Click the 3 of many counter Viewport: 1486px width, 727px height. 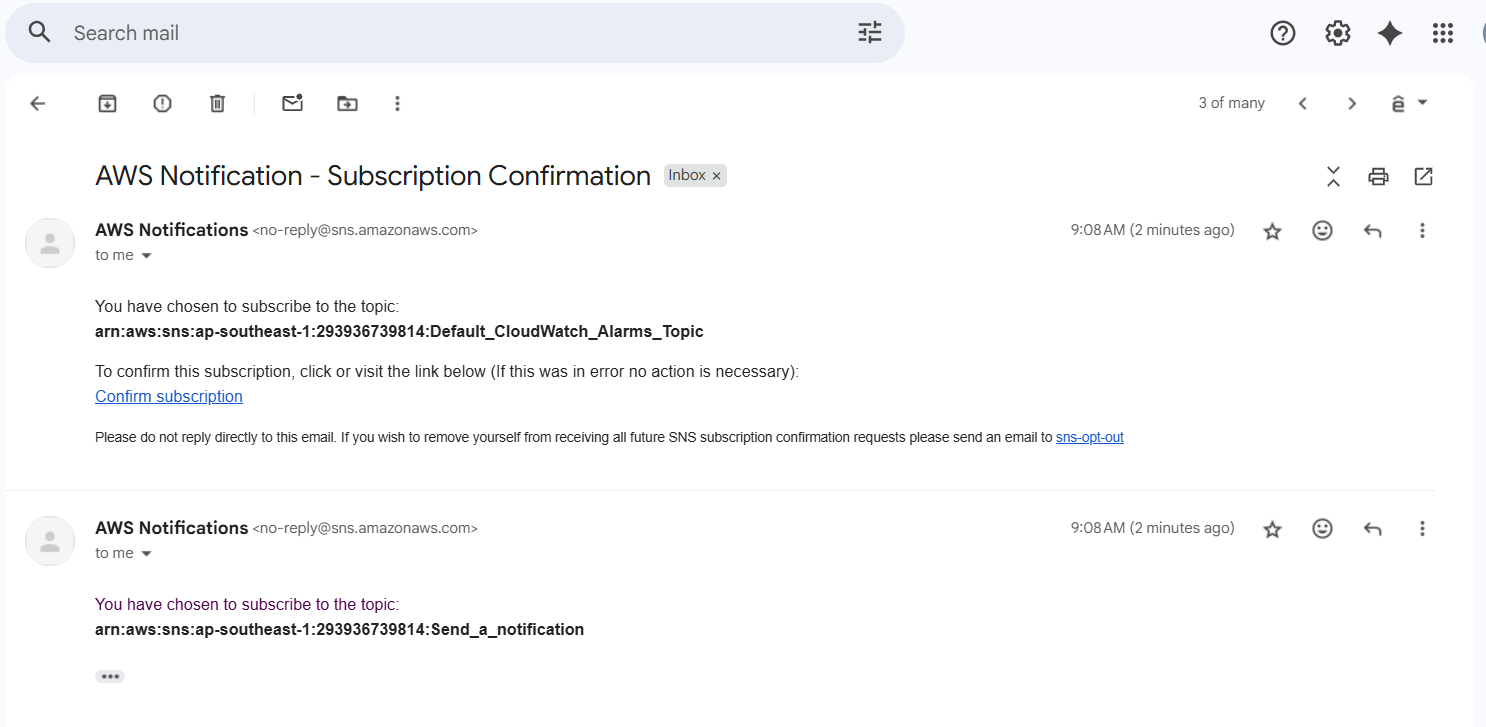tap(1231, 103)
